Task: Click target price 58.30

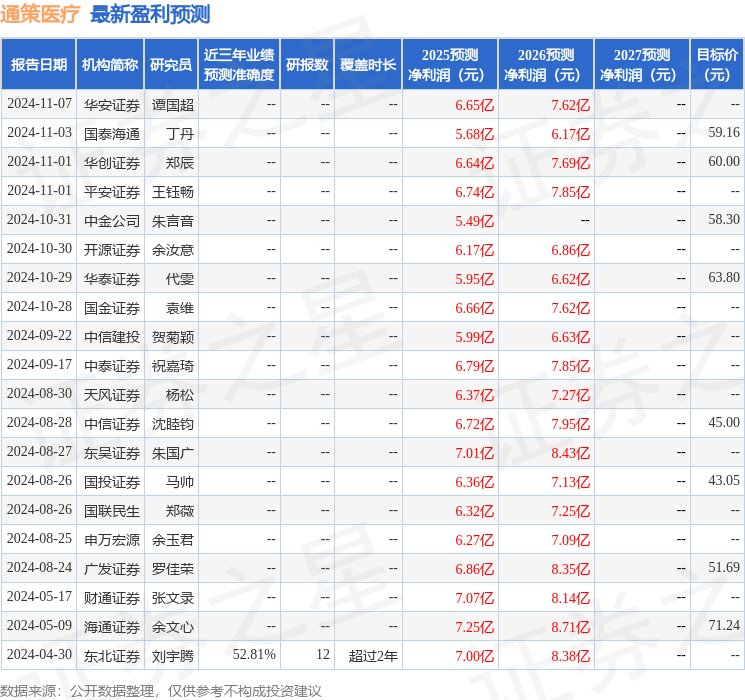Action: [724, 220]
